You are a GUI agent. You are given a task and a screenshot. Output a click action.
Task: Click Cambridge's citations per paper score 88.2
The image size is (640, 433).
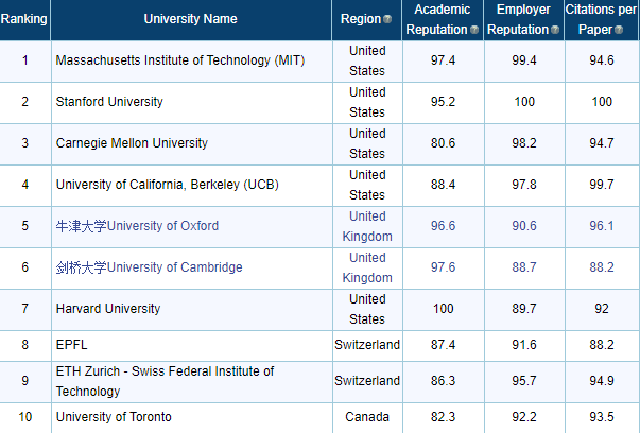[x=601, y=267]
